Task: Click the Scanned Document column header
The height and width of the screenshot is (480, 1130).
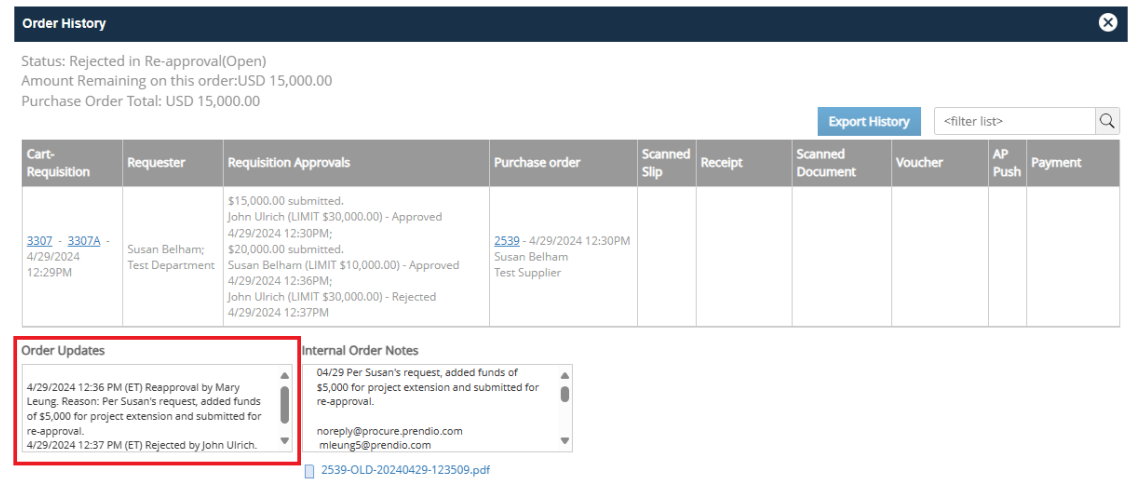Action: point(841,163)
